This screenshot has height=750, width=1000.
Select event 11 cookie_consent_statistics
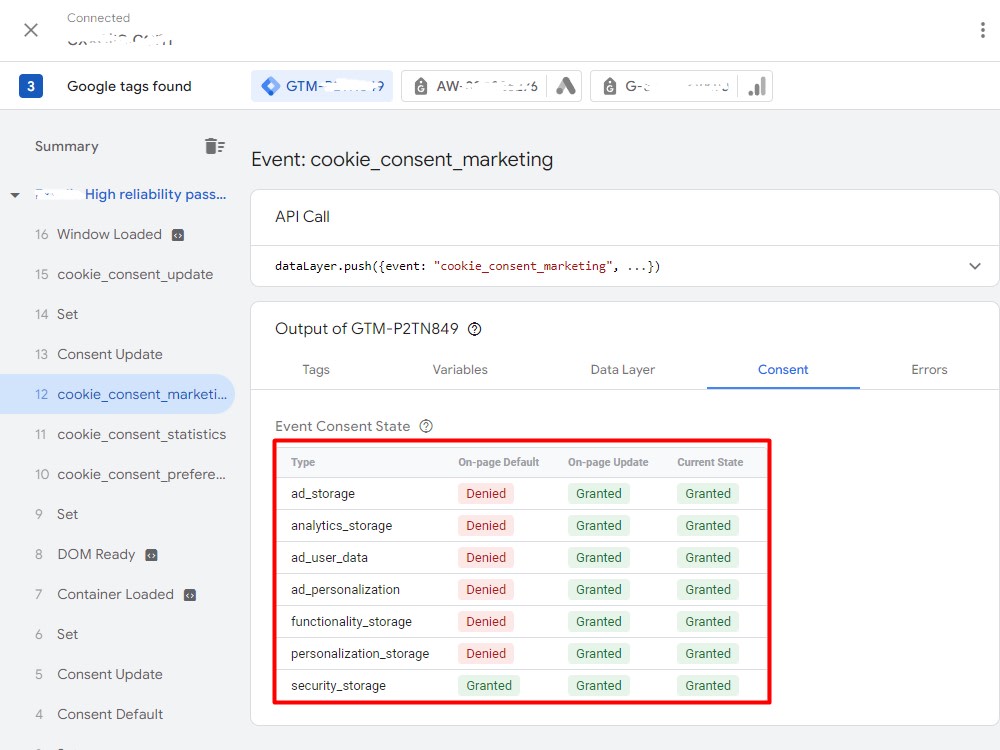point(131,434)
